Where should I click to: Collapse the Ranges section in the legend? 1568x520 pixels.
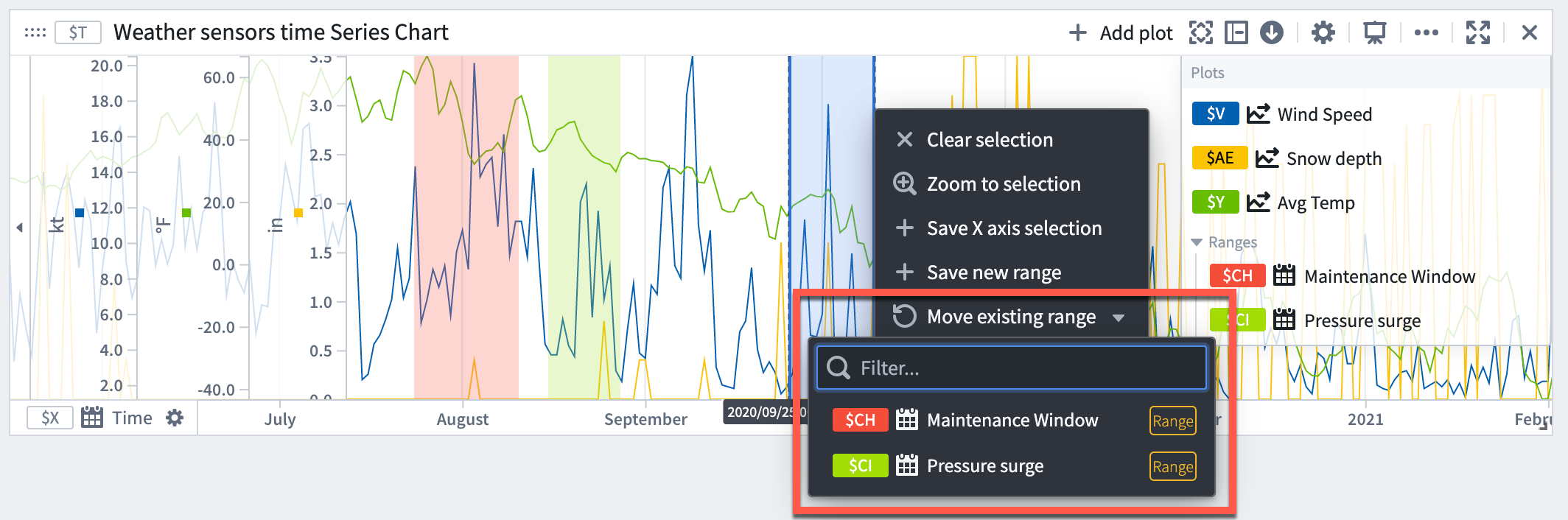point(1196,242)
